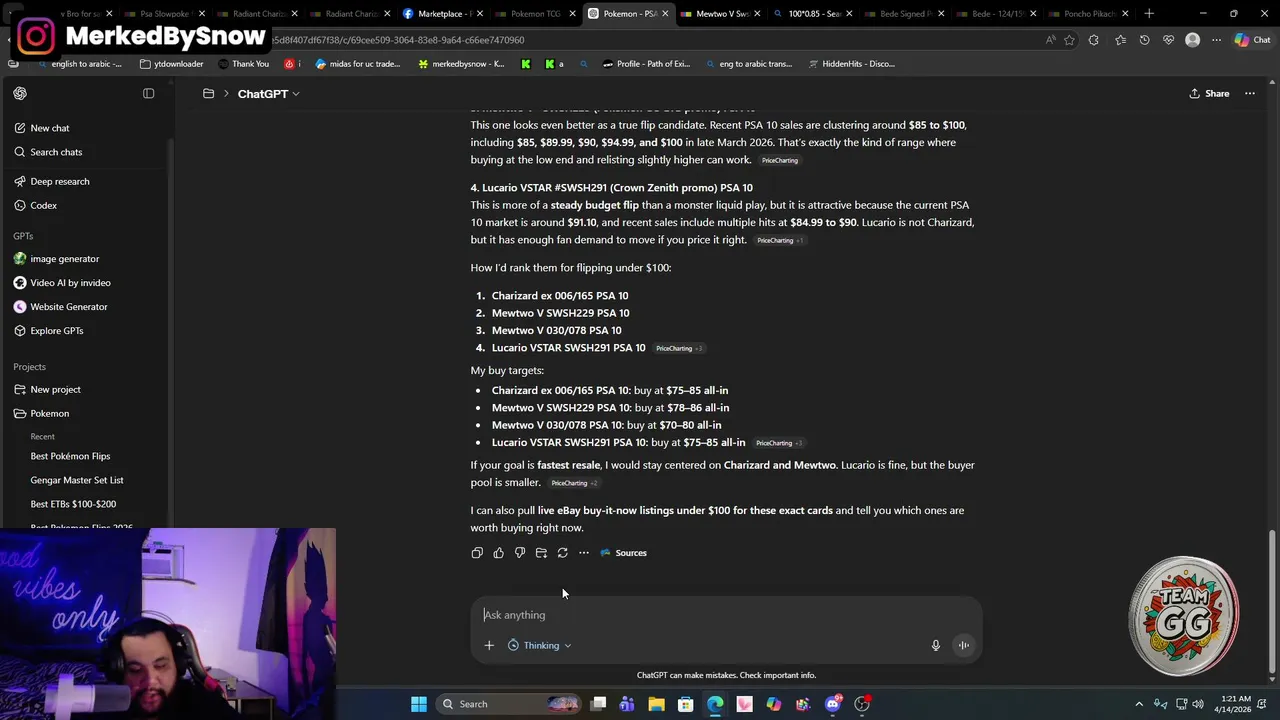
Task: Click in the Ask anything input field
Action: (726, 615)
